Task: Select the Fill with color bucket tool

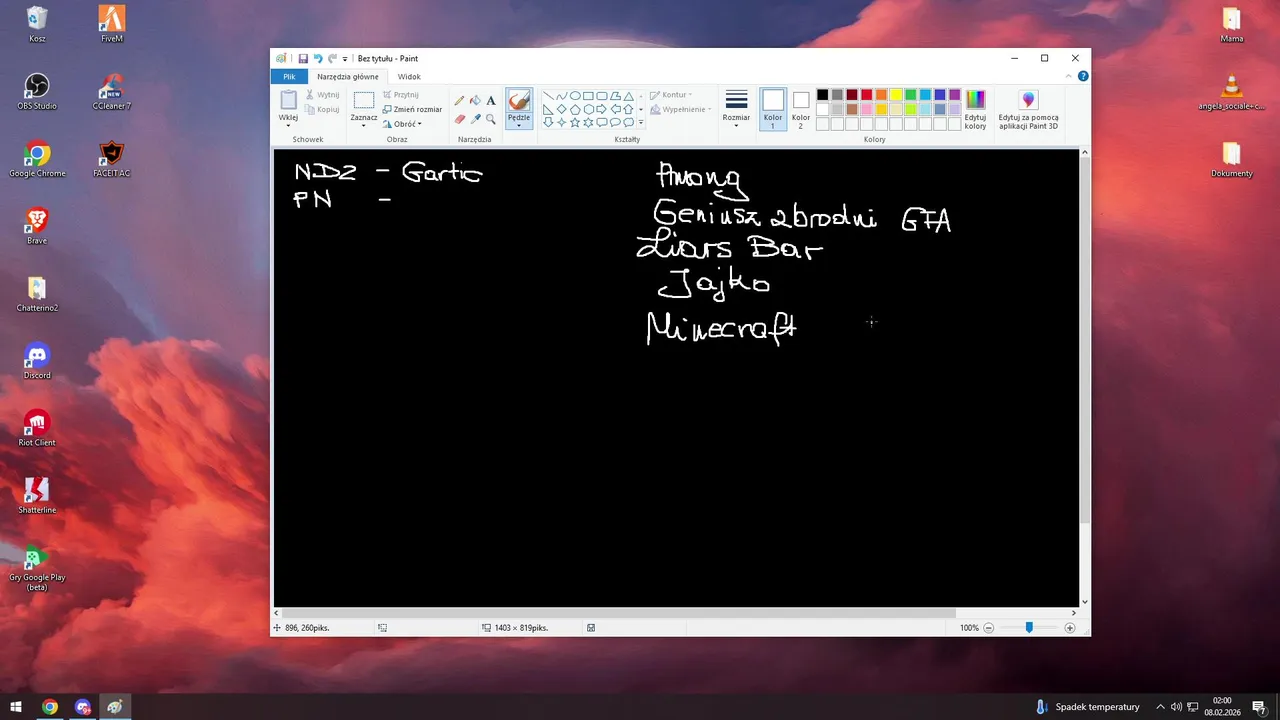Action: [x=475, y=100]
